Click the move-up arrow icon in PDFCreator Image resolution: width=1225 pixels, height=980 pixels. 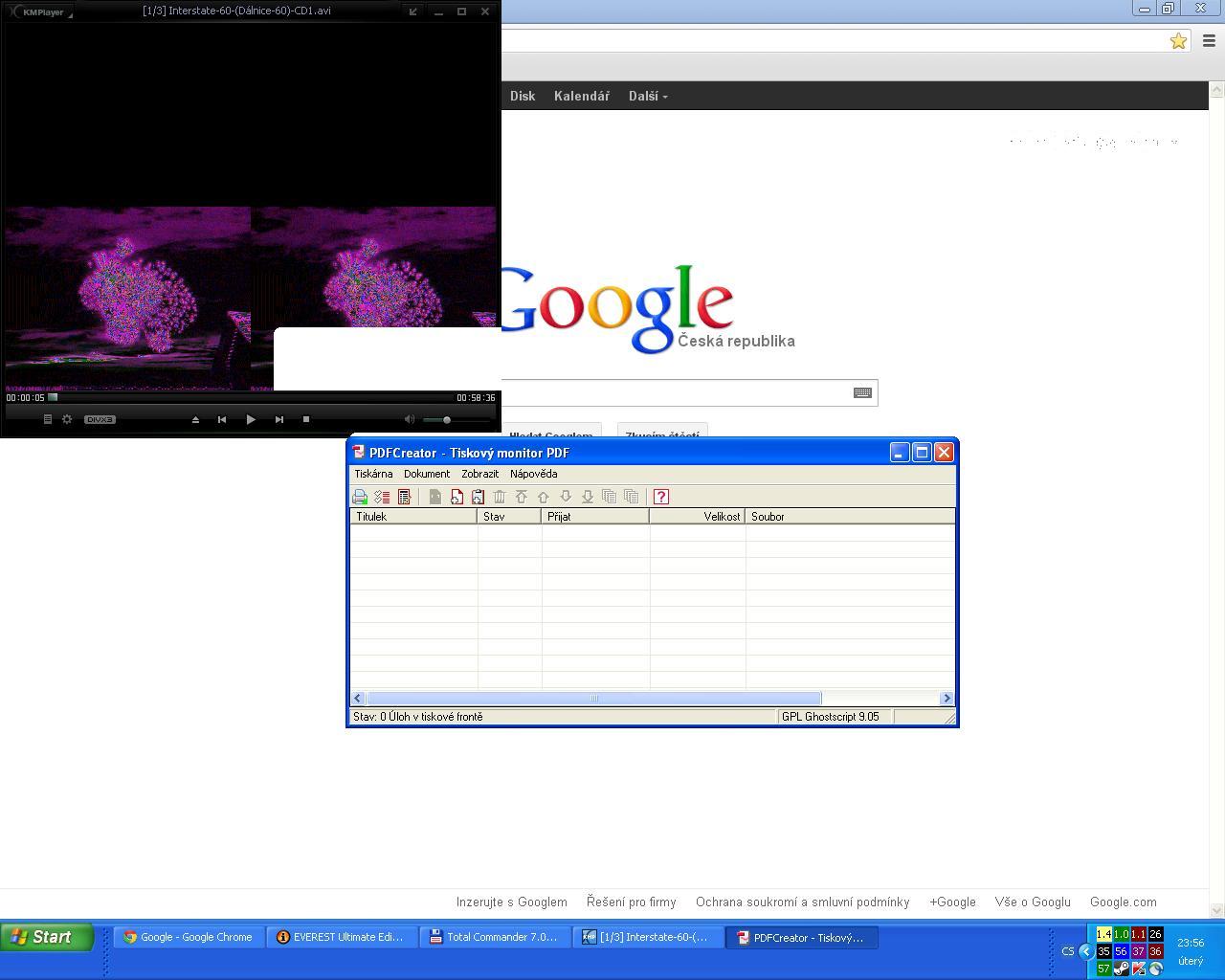click(544, 497)
